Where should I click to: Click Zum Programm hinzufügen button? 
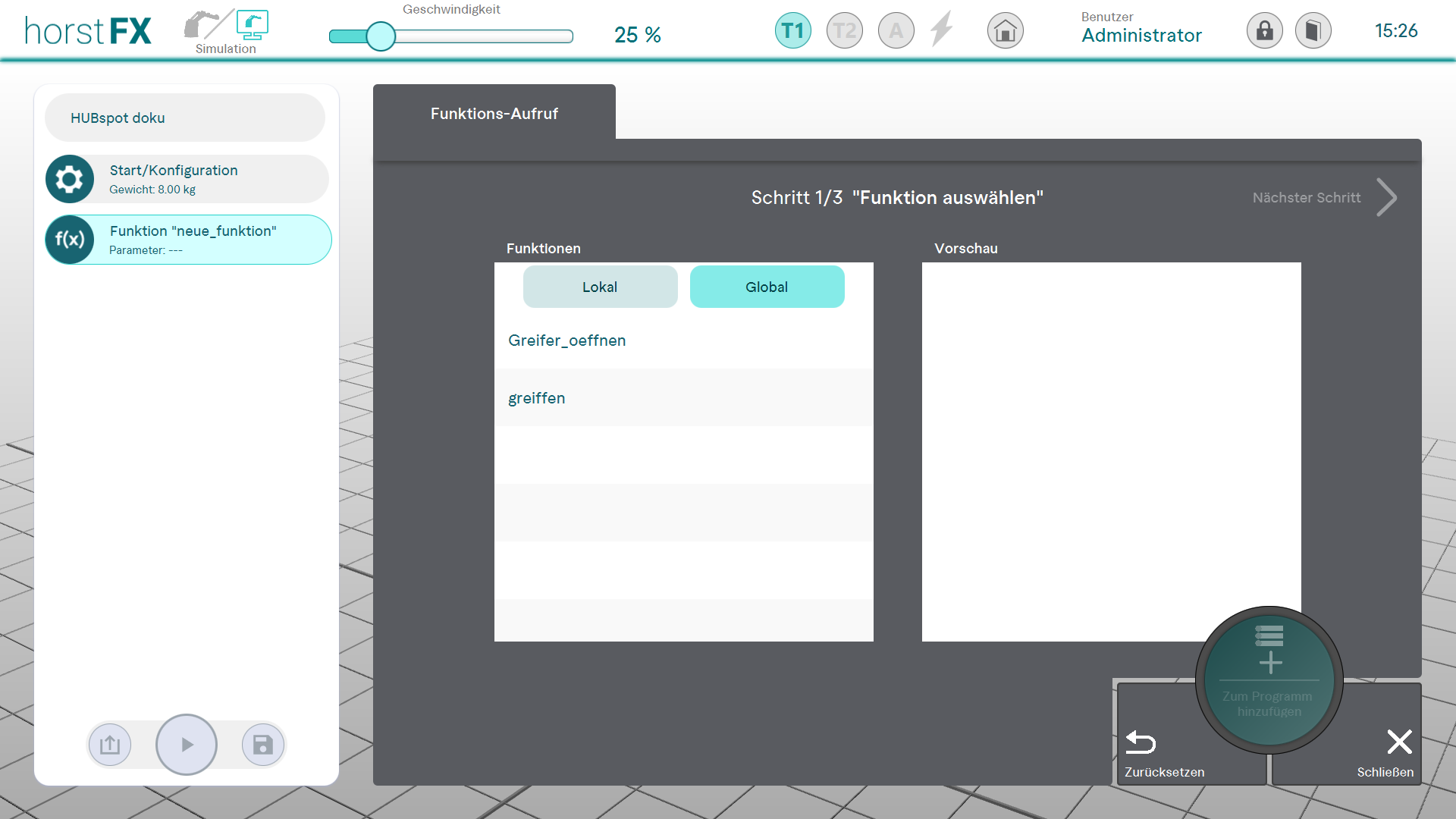pos(1269,680)
